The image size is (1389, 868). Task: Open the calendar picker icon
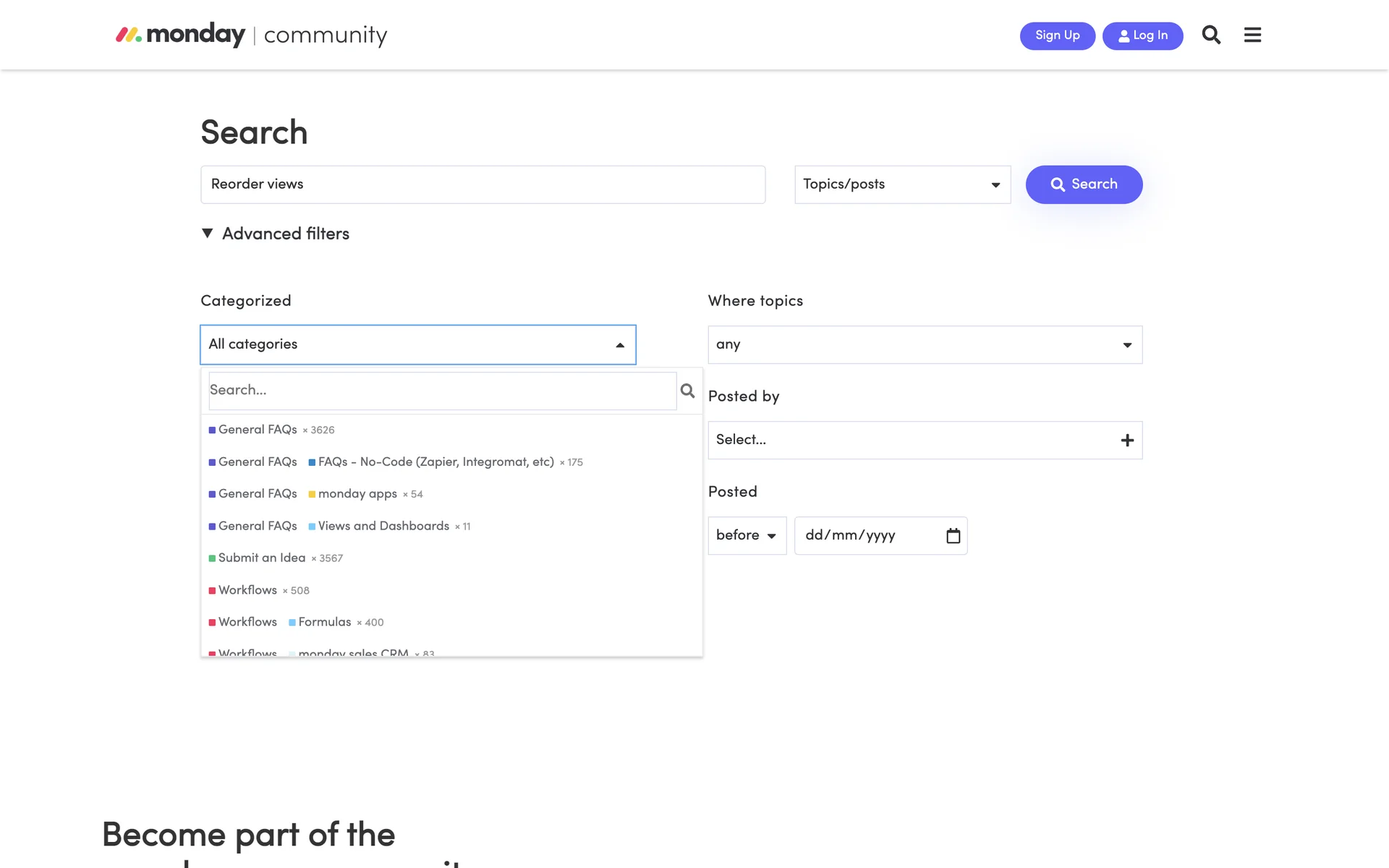(953, 535)
